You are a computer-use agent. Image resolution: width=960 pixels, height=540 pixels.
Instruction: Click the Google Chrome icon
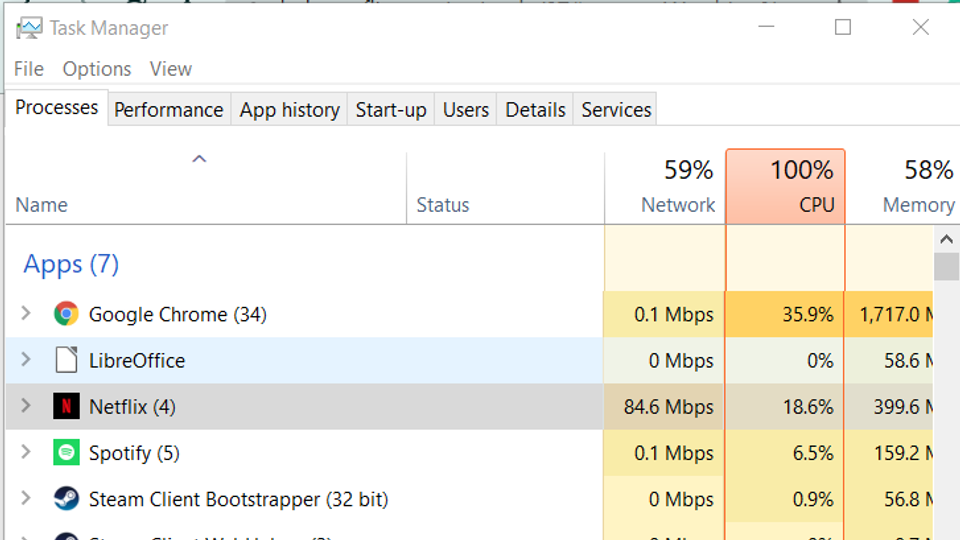66,314
